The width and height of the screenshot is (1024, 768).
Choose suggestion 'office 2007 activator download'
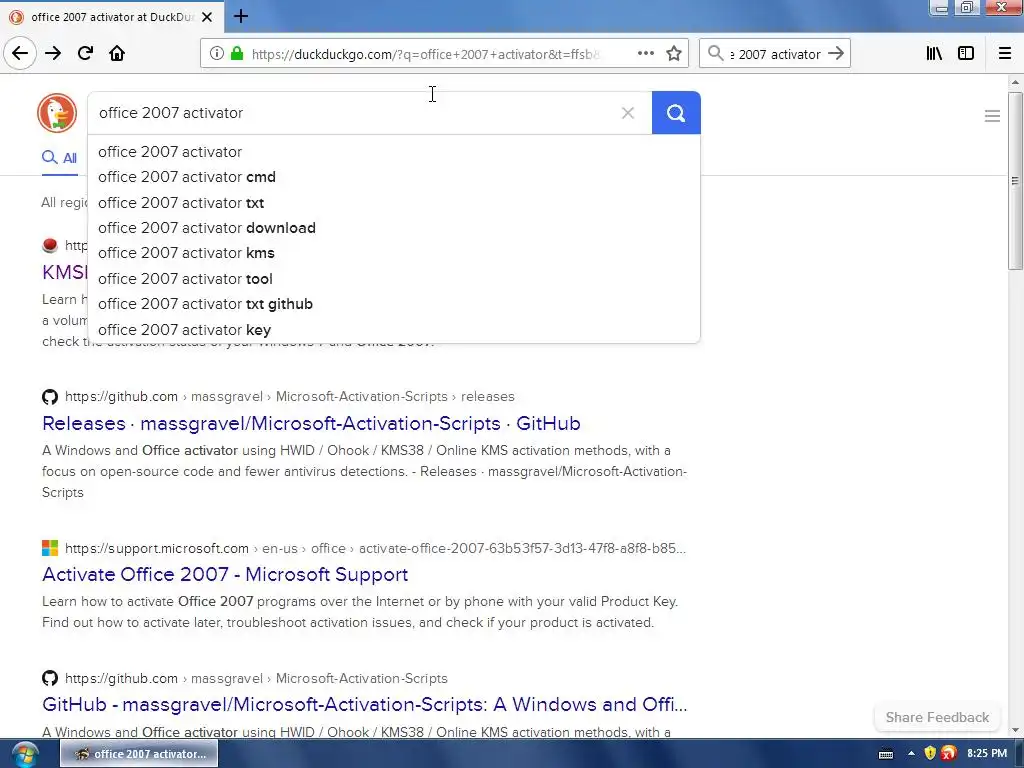[393, 228]
